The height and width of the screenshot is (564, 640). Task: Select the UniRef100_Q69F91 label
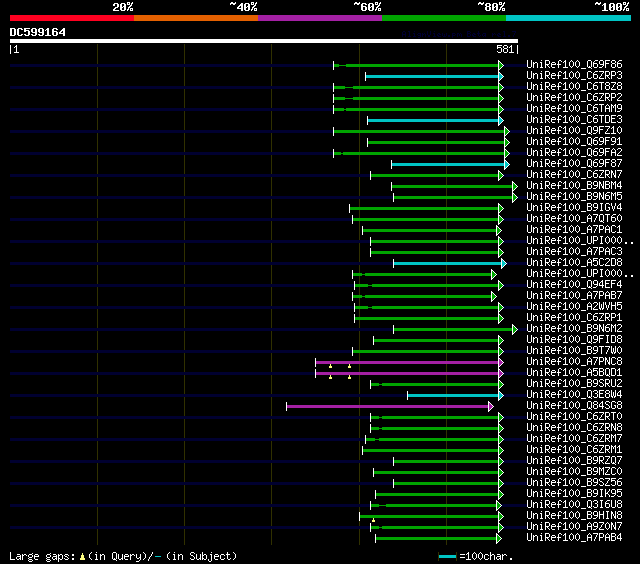[x=574, y=142]
